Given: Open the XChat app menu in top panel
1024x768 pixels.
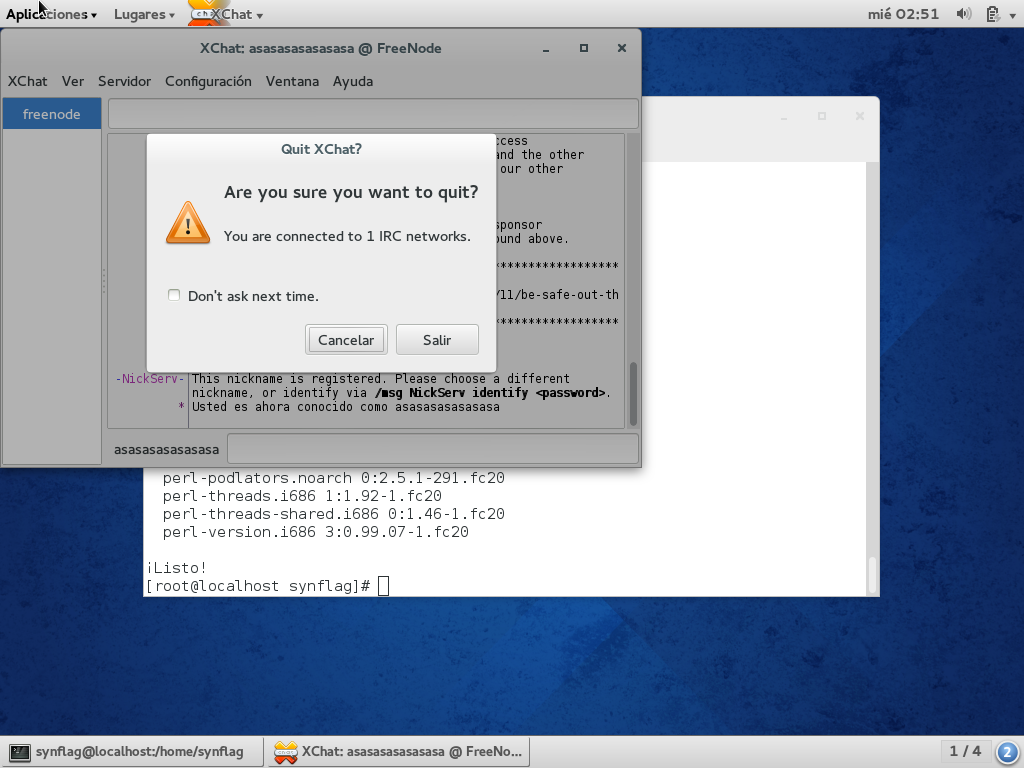Looking at the screenshot, I should pyautogui.click(x=236, y=14).
